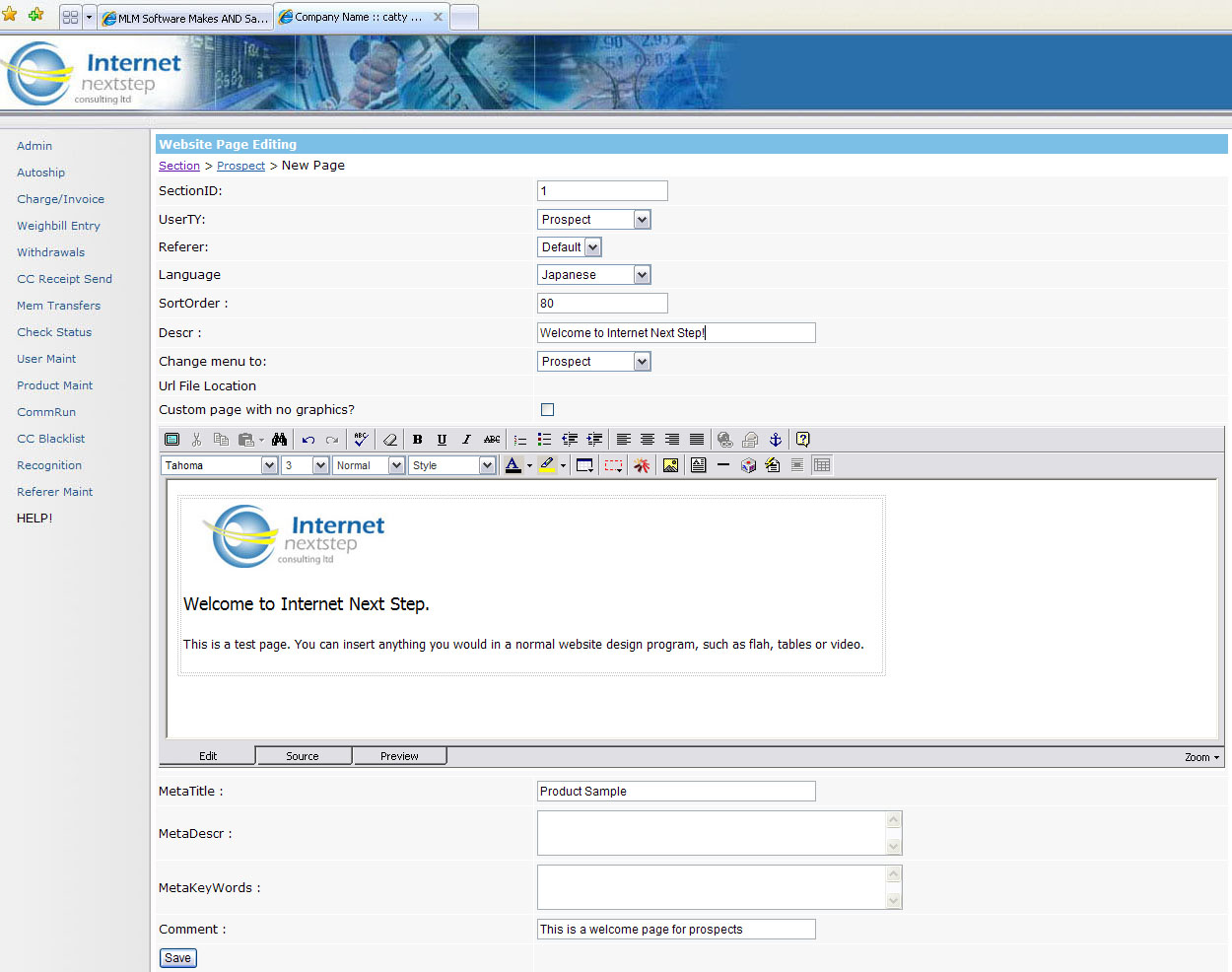
Task: Switch to the Source tab
Action: (x=303, y=756)
